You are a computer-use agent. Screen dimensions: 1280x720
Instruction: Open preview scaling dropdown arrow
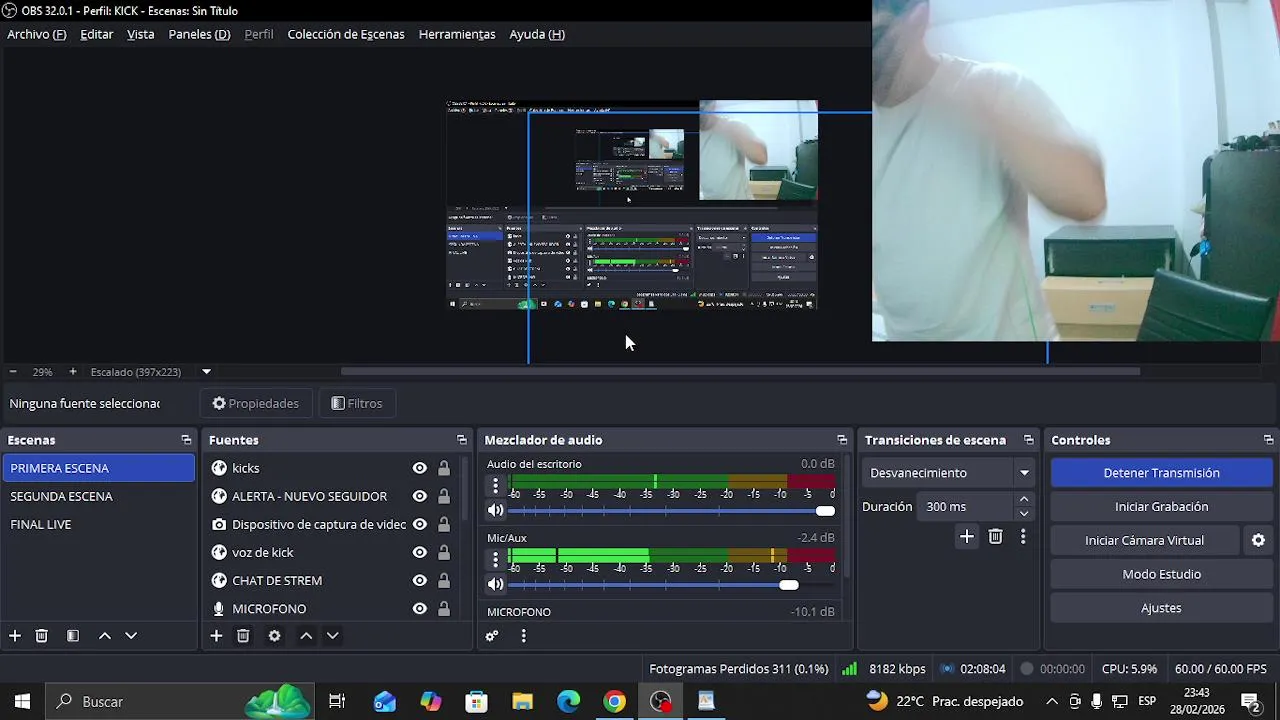coord(206,372)
